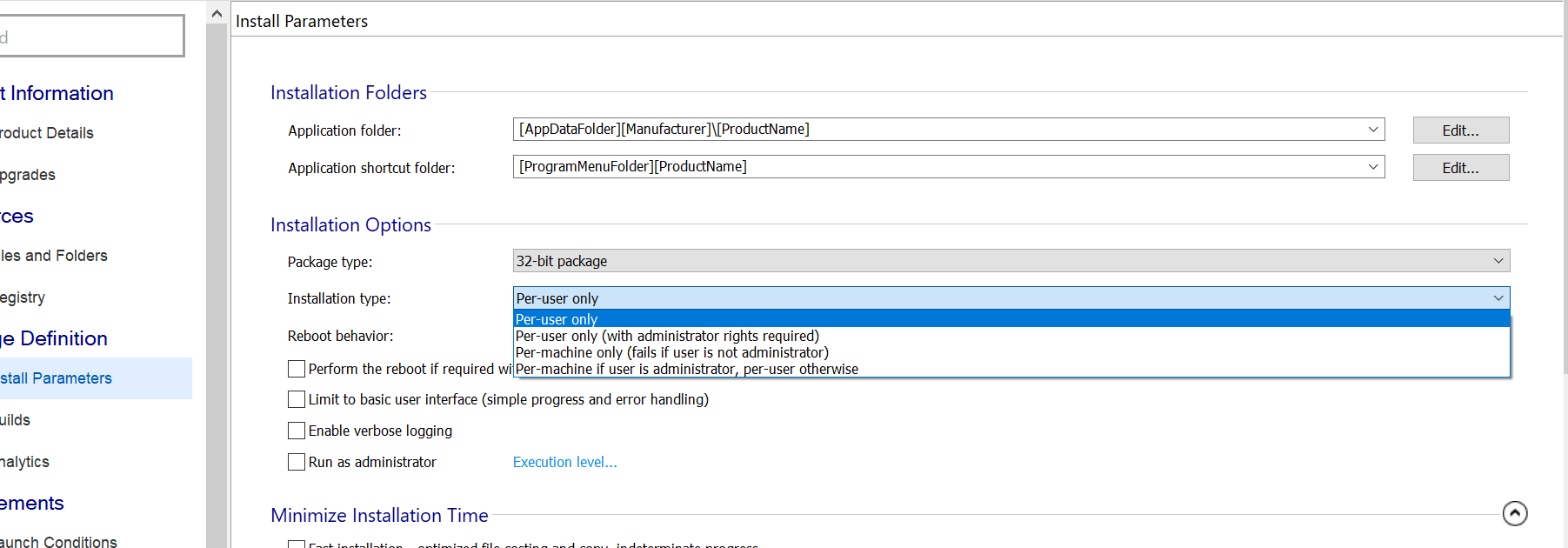Image resolution: width=1568 pixels, height=548 pixels.
Task: Choose Per-machine only (fails if user not administrator)
Action: (x=671, y=352)
